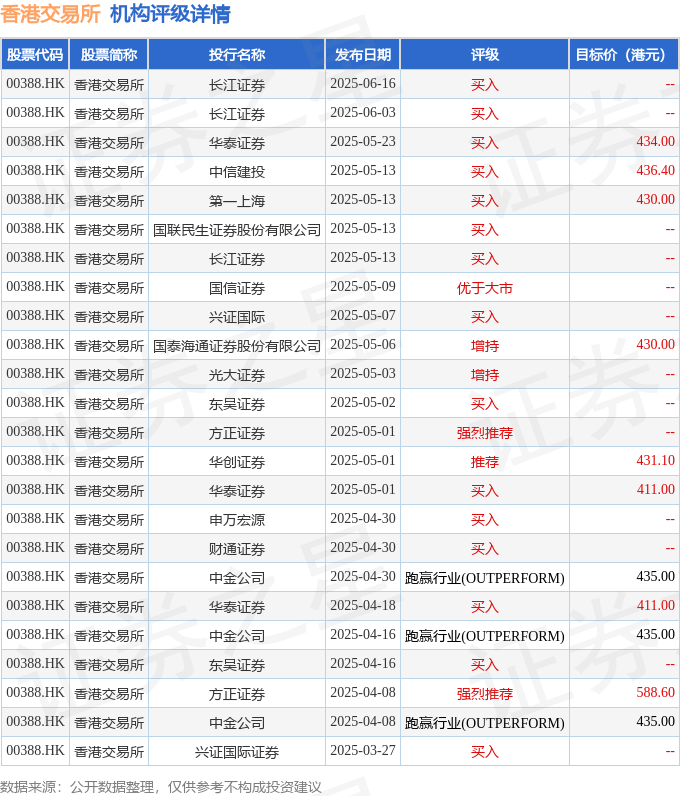Click the 机构评级详情 heading text

170,14
